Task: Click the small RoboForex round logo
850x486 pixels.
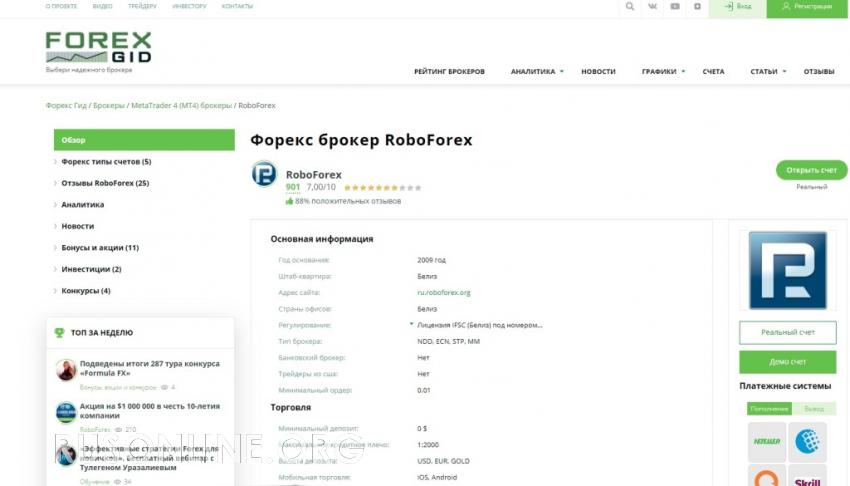Action: 264,174
